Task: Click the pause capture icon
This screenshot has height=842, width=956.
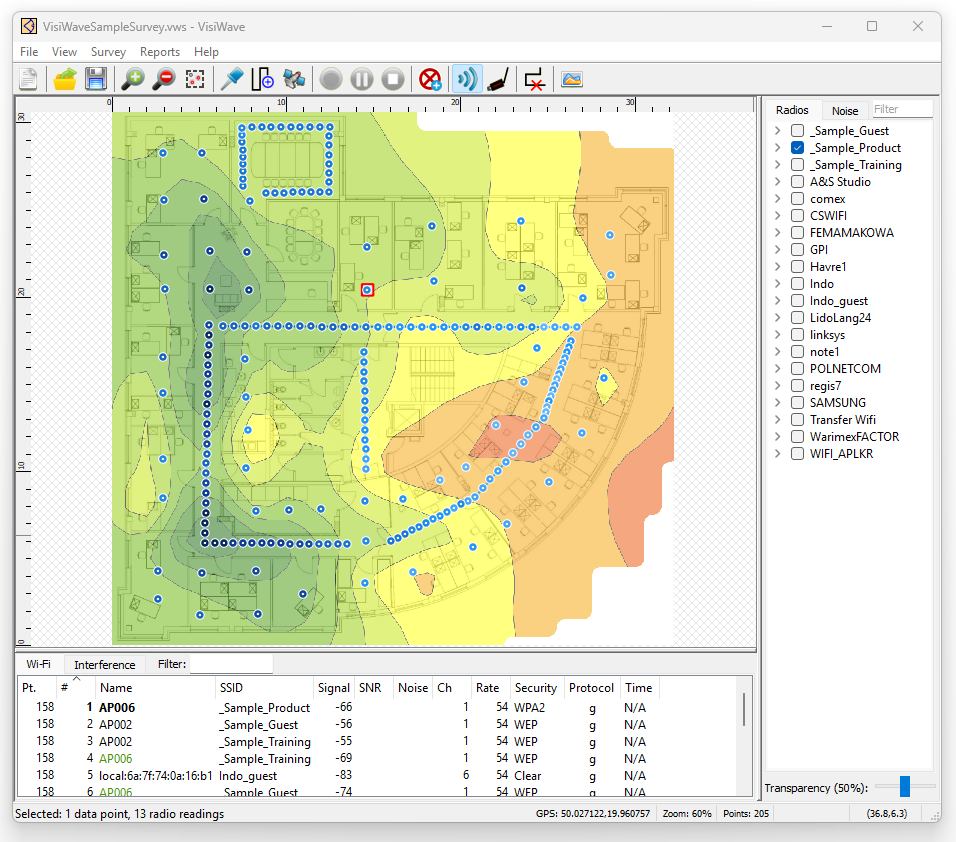Action: [x=361, y=78]
